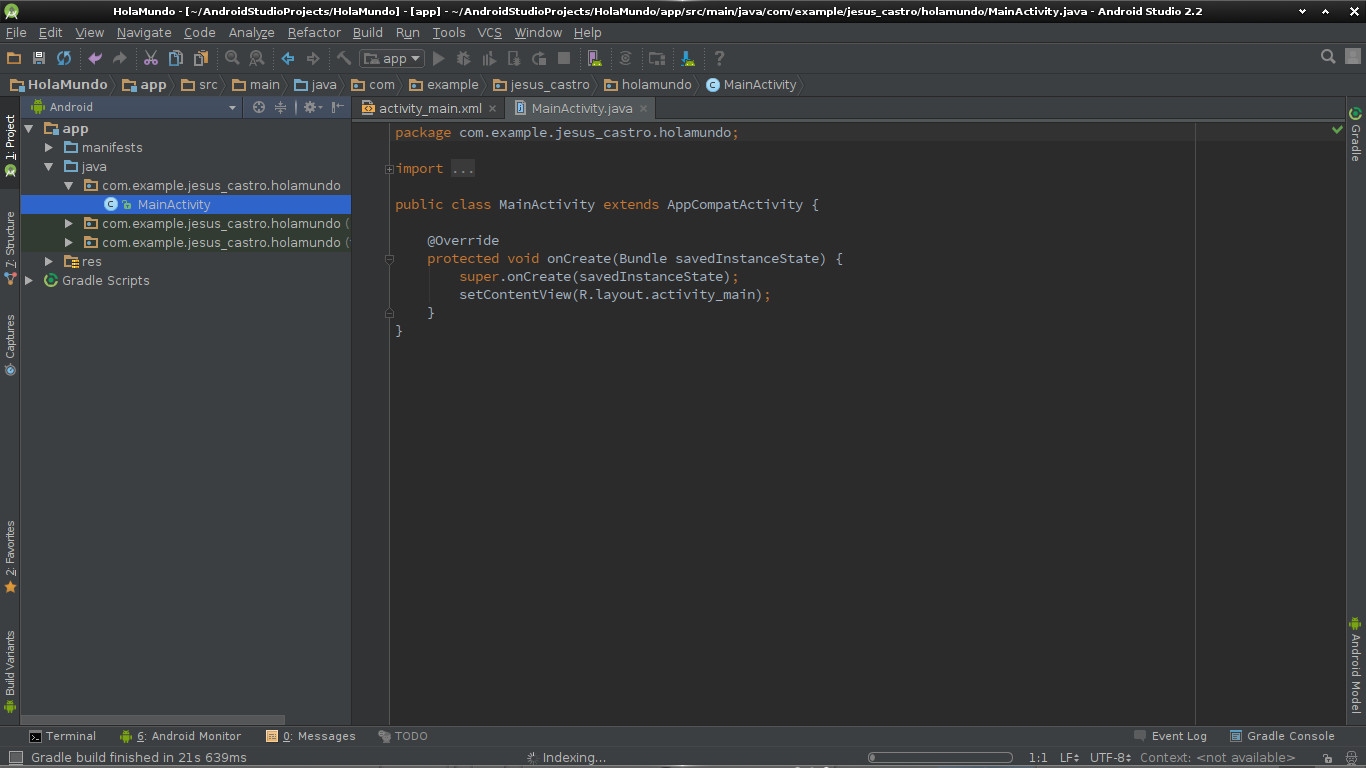The height and width of the screenshot is (768, 1366).
Task: Click Sync Project with Gradle Files icon
Action: click(x=626, y=59)
